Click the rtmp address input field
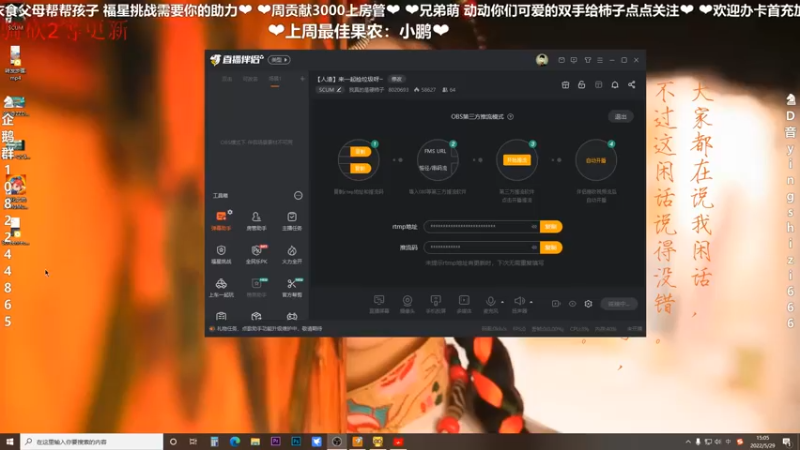 (x=482, y=227)
